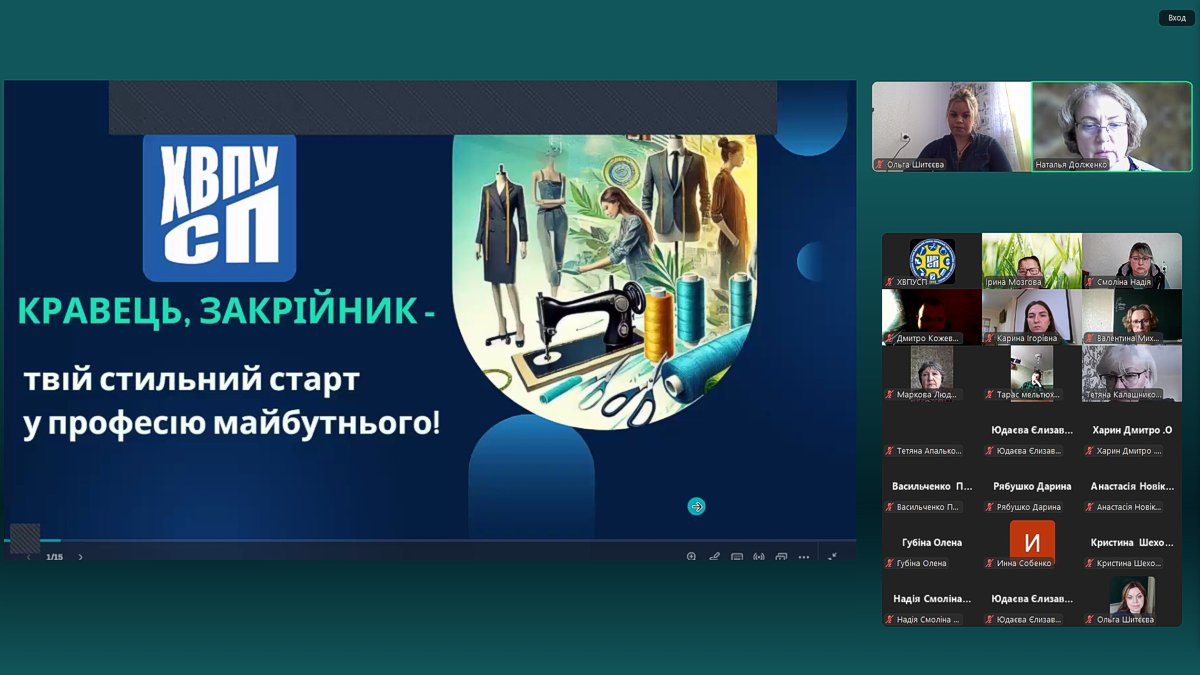This screenshot has width=1200, height=675.
Task: Select the Маркова Люд… video tile
Action: coord(932,373)
